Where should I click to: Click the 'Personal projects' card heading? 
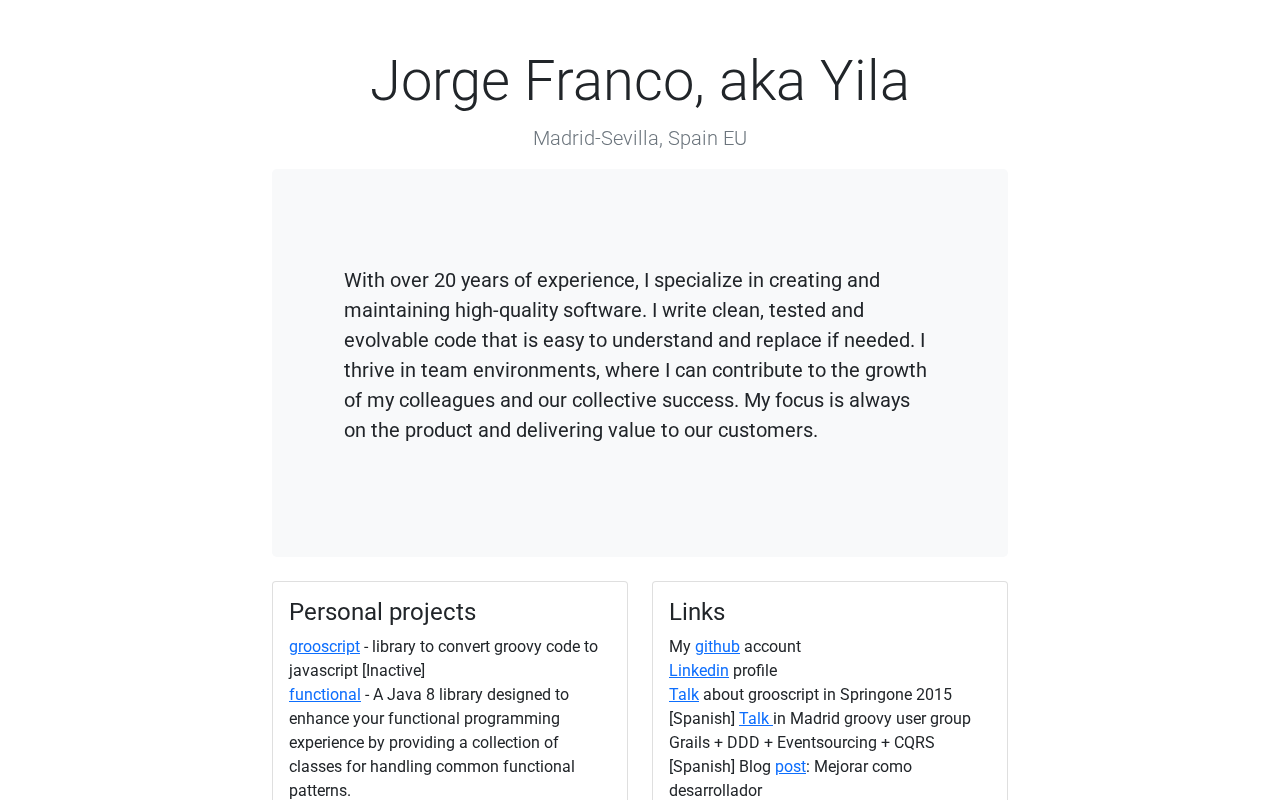382,612
